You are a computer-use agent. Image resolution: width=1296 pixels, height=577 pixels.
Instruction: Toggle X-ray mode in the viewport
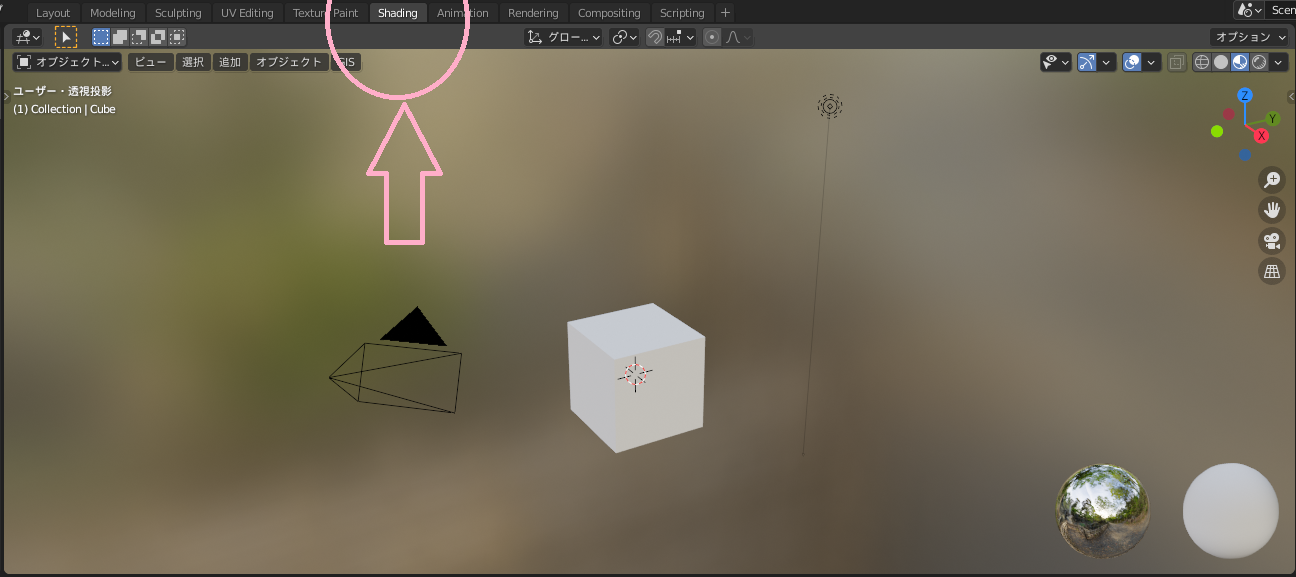[x=1176, y=62]
